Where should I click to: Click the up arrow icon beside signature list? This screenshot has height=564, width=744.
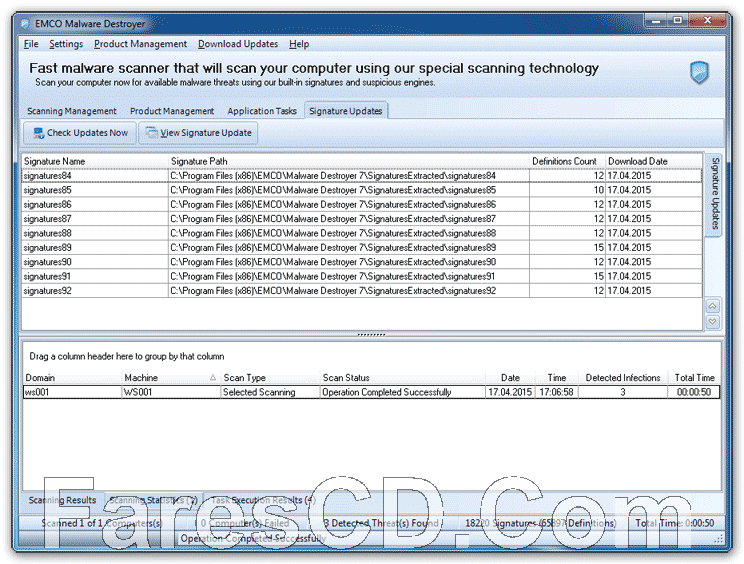712,306
